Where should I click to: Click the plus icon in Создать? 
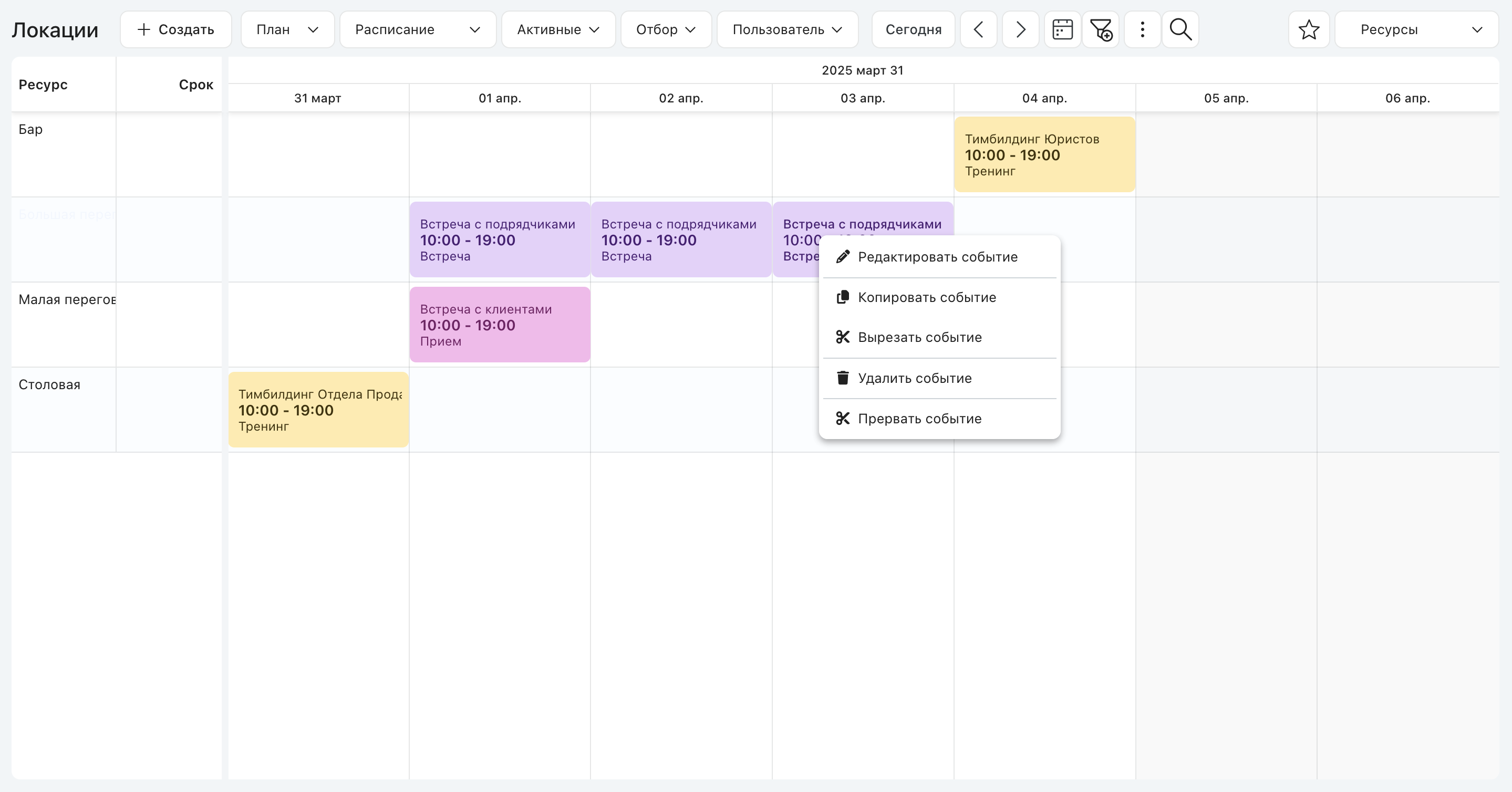(x=144, y=29)
